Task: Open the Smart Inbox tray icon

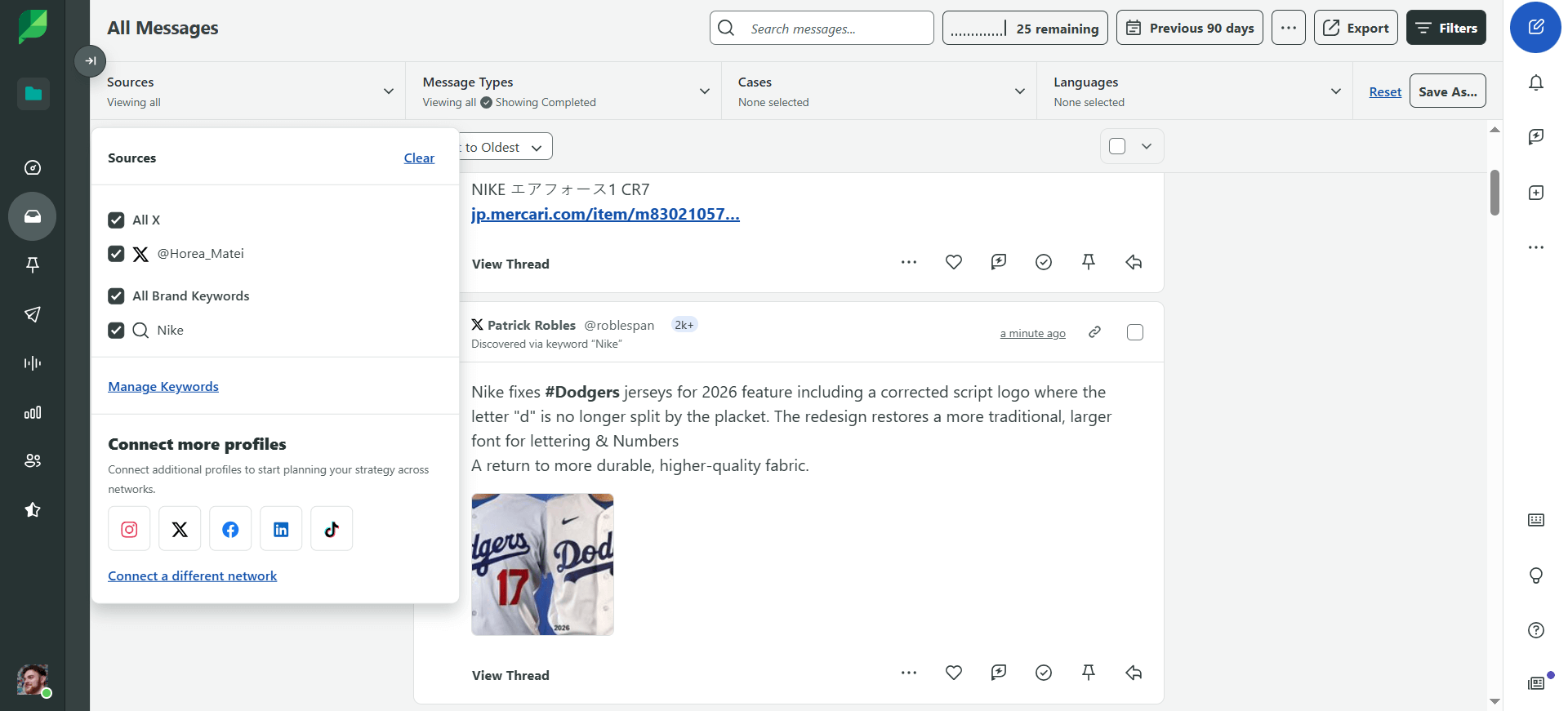Action: click(x=33, y=216)
